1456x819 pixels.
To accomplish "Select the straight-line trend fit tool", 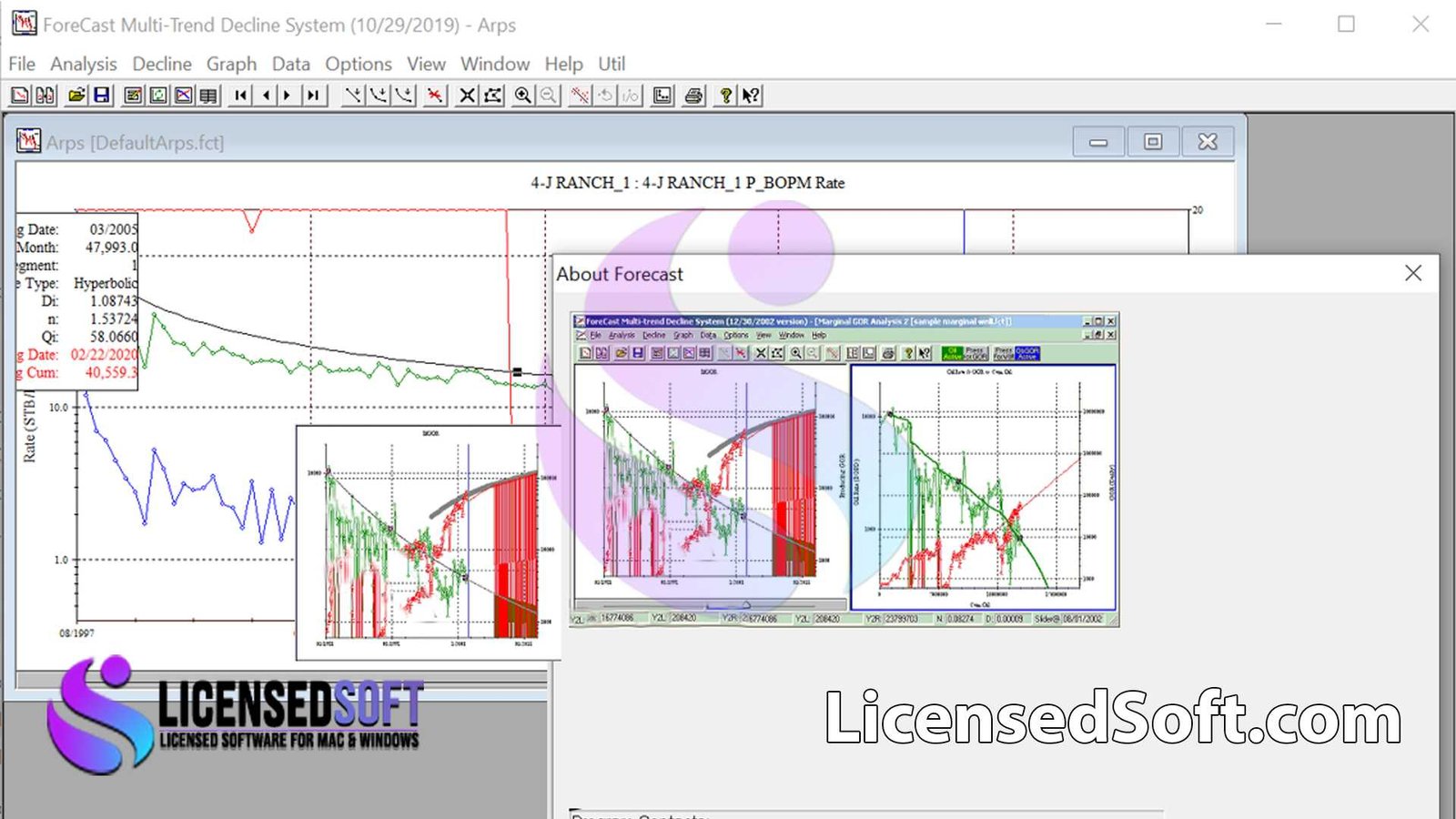I will click(353, 95).
